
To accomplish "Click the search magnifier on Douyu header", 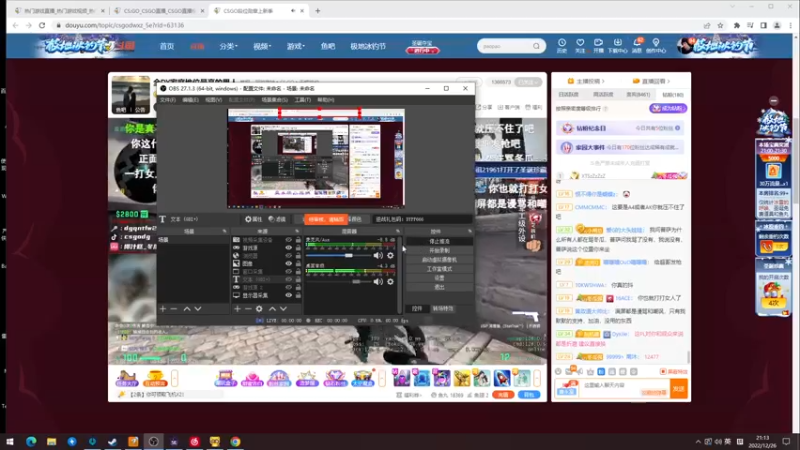I will [536, 46].
